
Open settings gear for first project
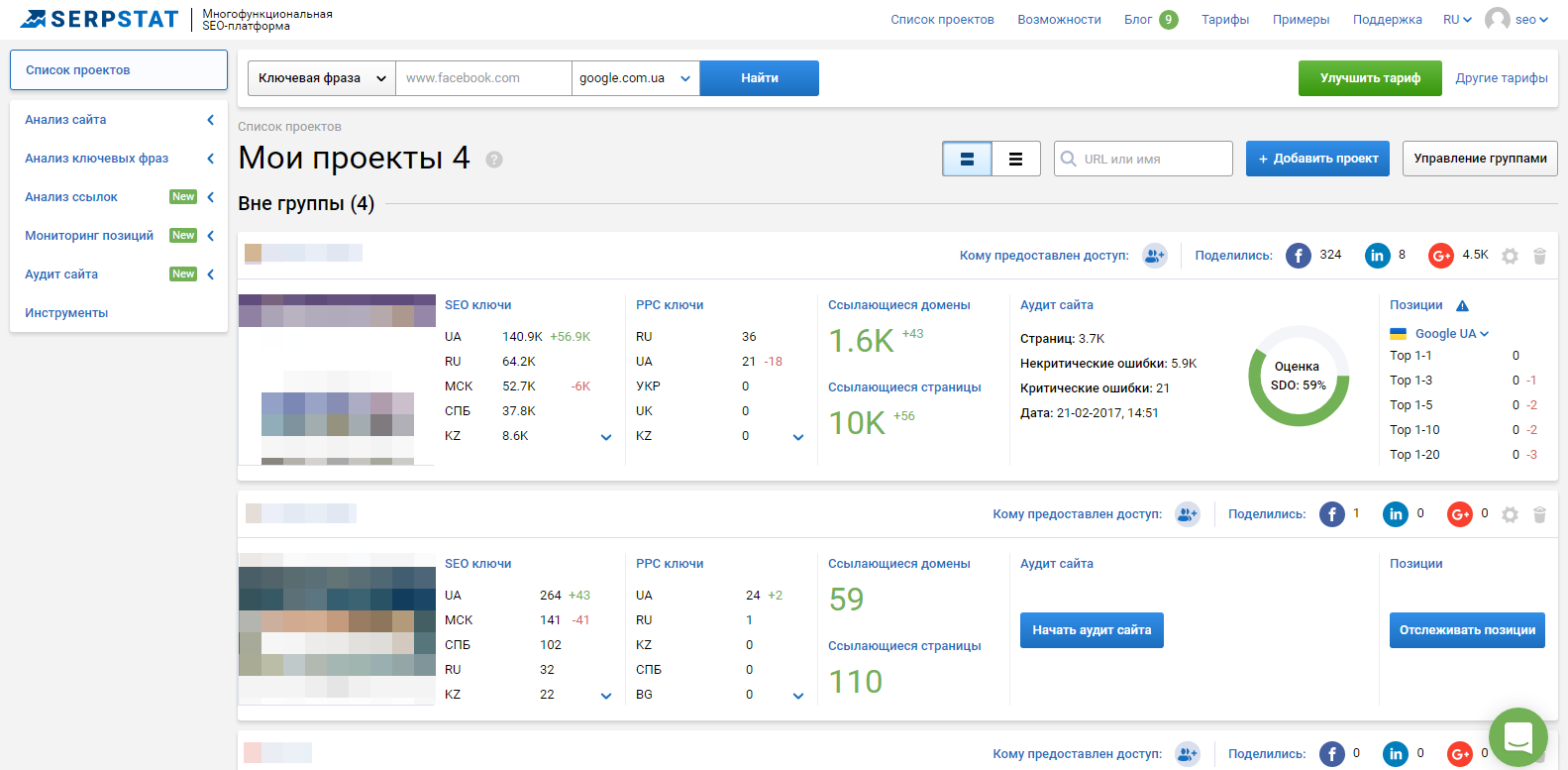pos(1510,257)
